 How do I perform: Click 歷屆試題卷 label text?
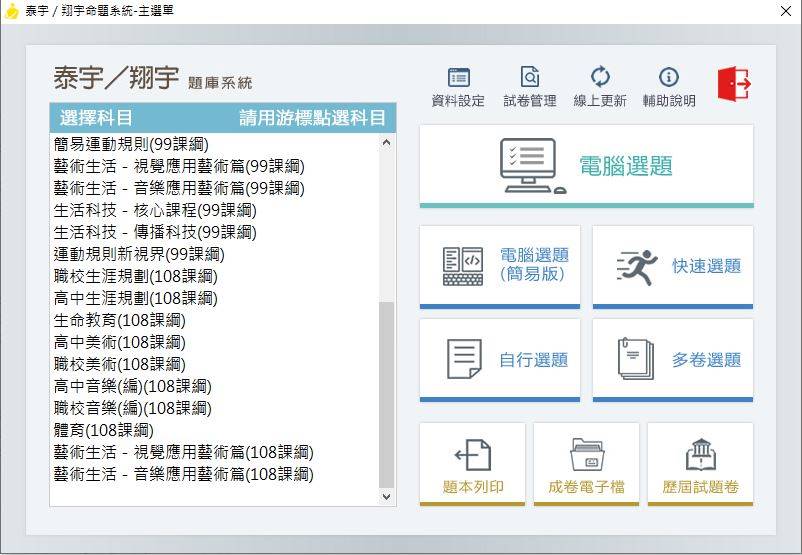pos(700,486)
